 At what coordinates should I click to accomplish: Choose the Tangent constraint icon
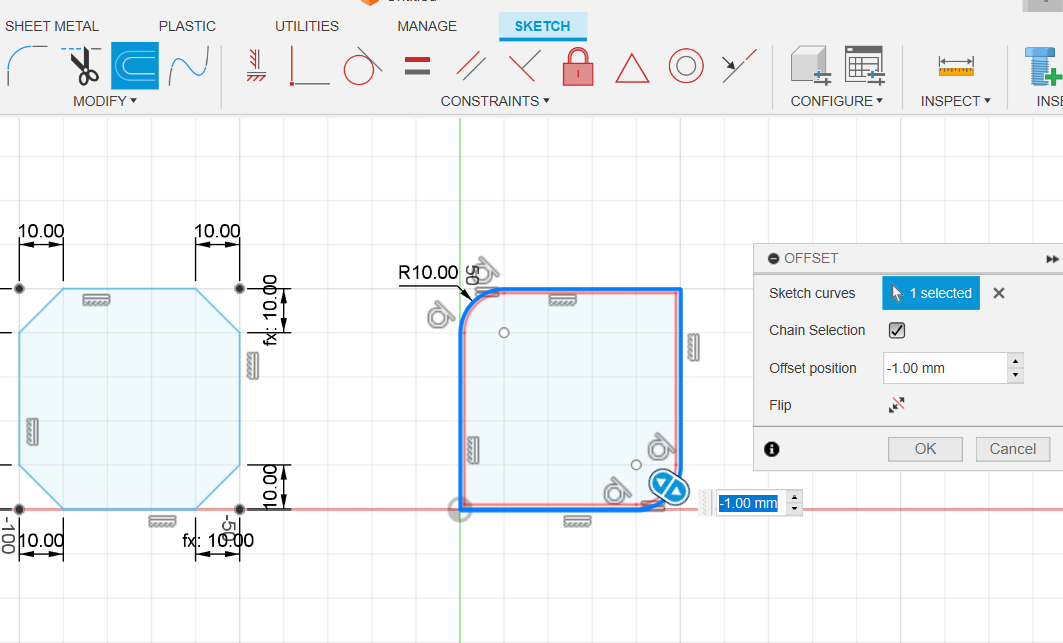tap(362, 66)
